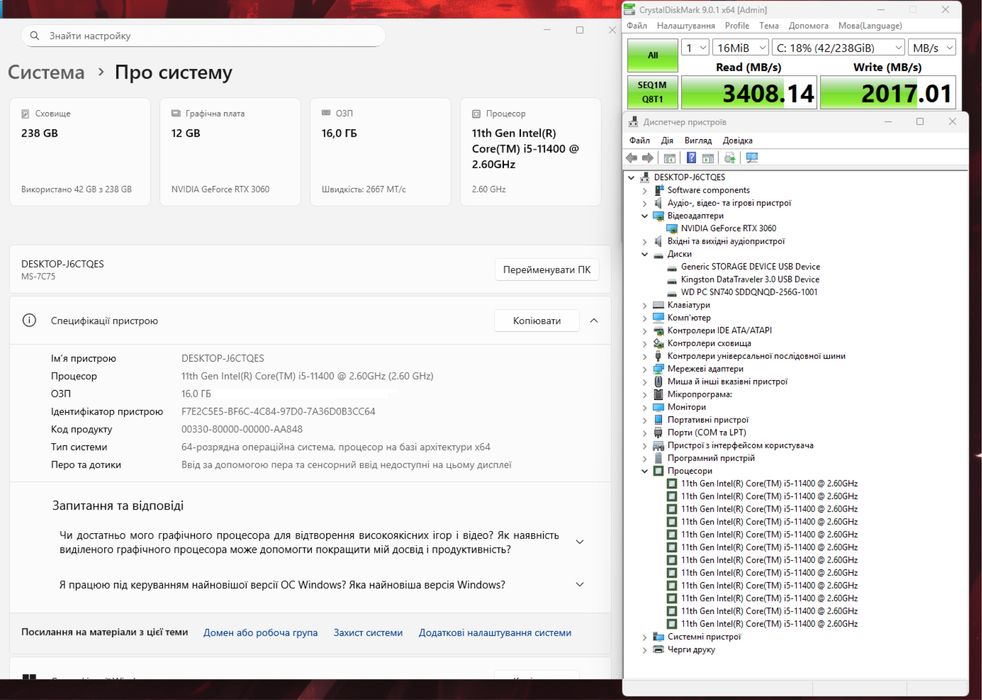The image size is (982, 700).
Task: Open Вигляд menu in Device Manager
Action: 698,140
